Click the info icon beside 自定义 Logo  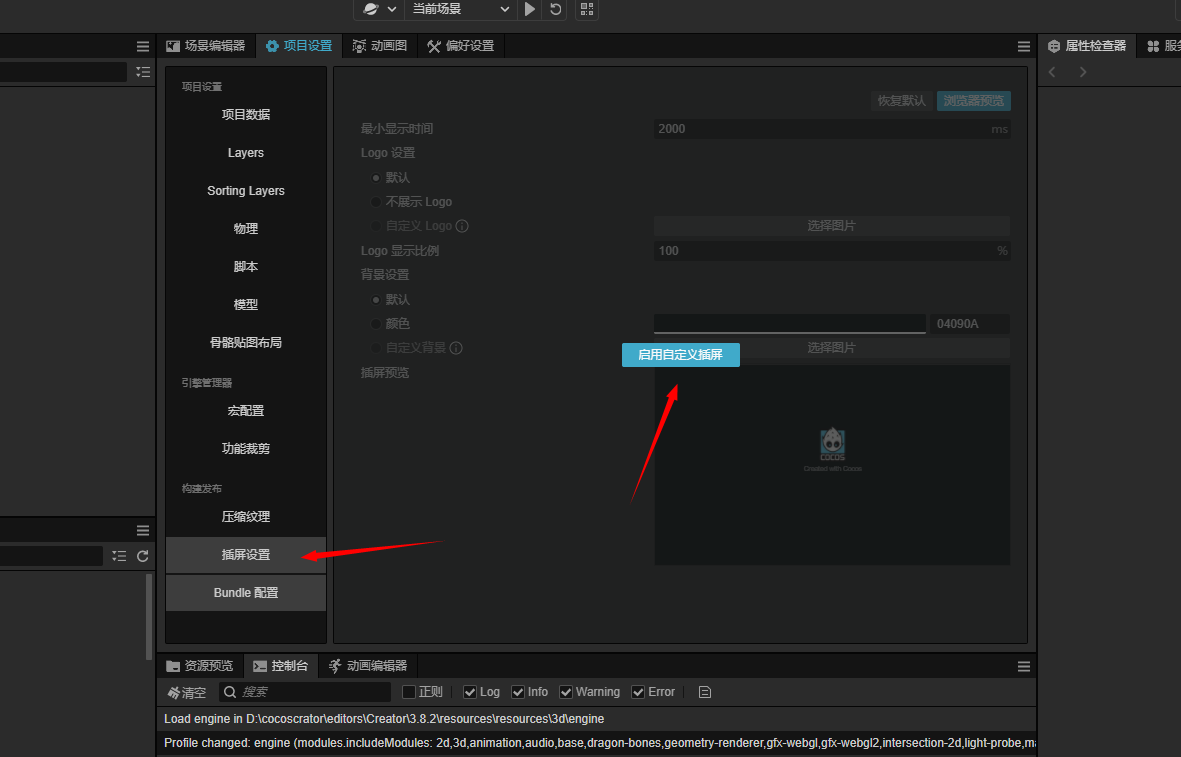click(x=462, y=226)
